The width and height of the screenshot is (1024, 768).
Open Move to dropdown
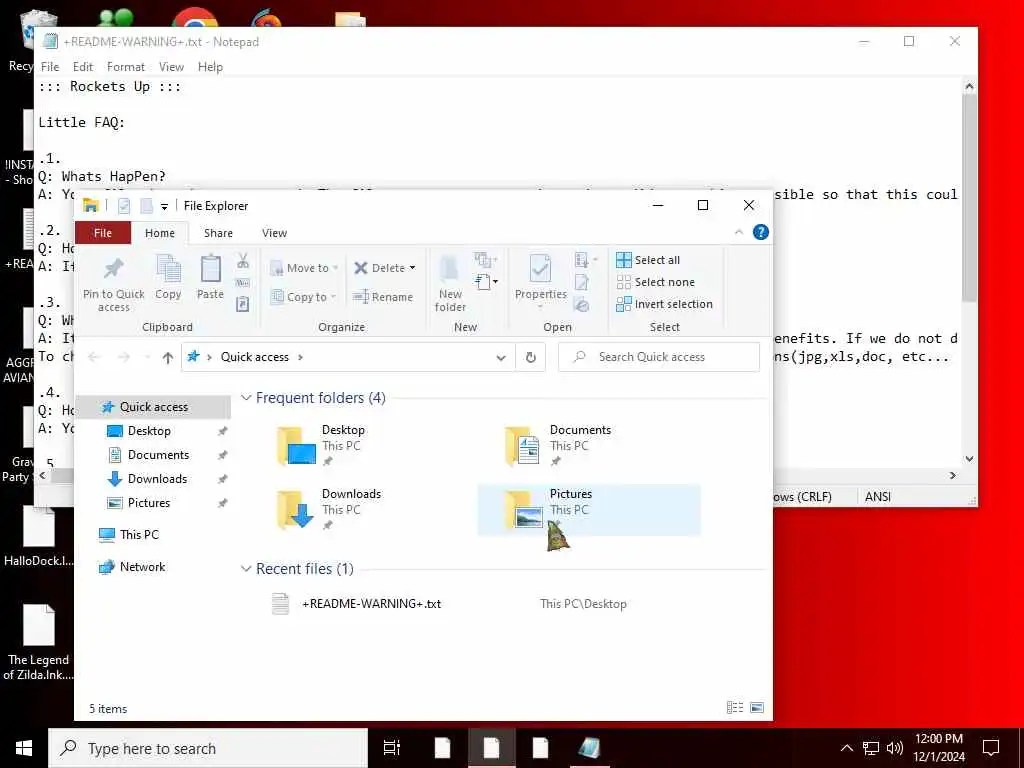click(304, 268)
